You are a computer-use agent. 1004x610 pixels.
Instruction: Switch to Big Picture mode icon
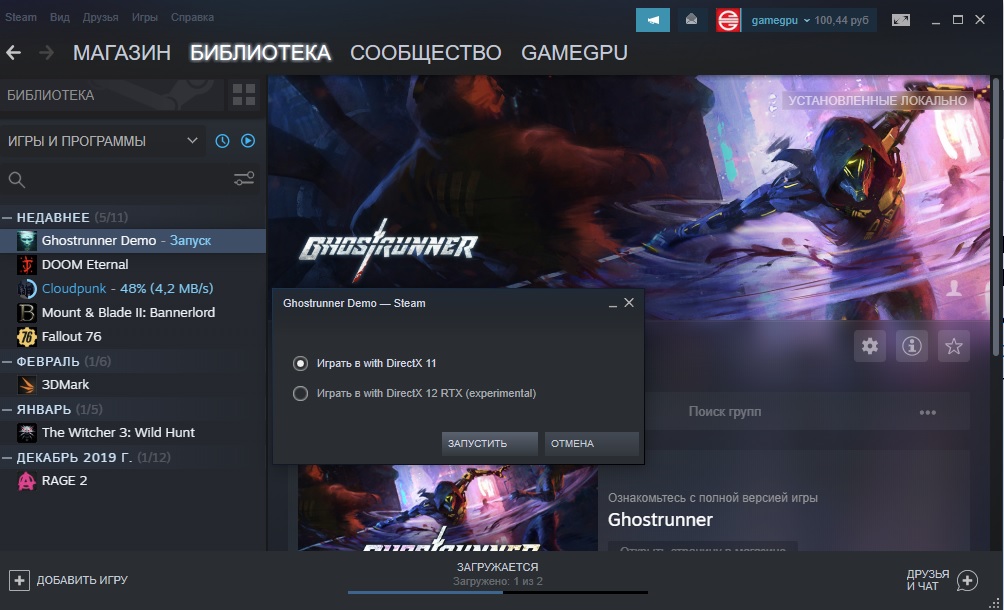(x=901, y=20)
